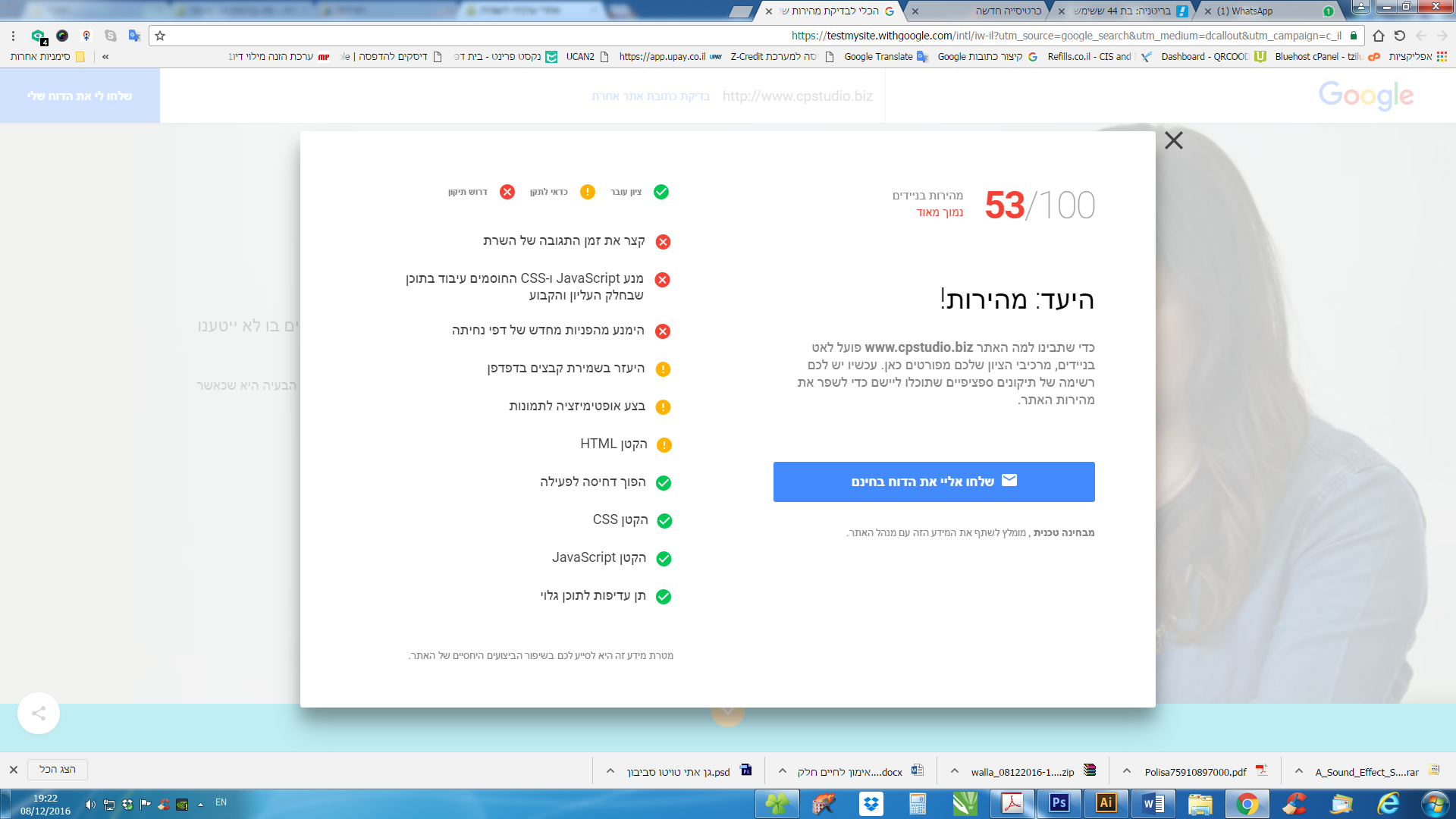The width and height of the screenshot is (1456, 819).
Task: Click the Chrome reload page icon
Action: (x=1400, y=36)
